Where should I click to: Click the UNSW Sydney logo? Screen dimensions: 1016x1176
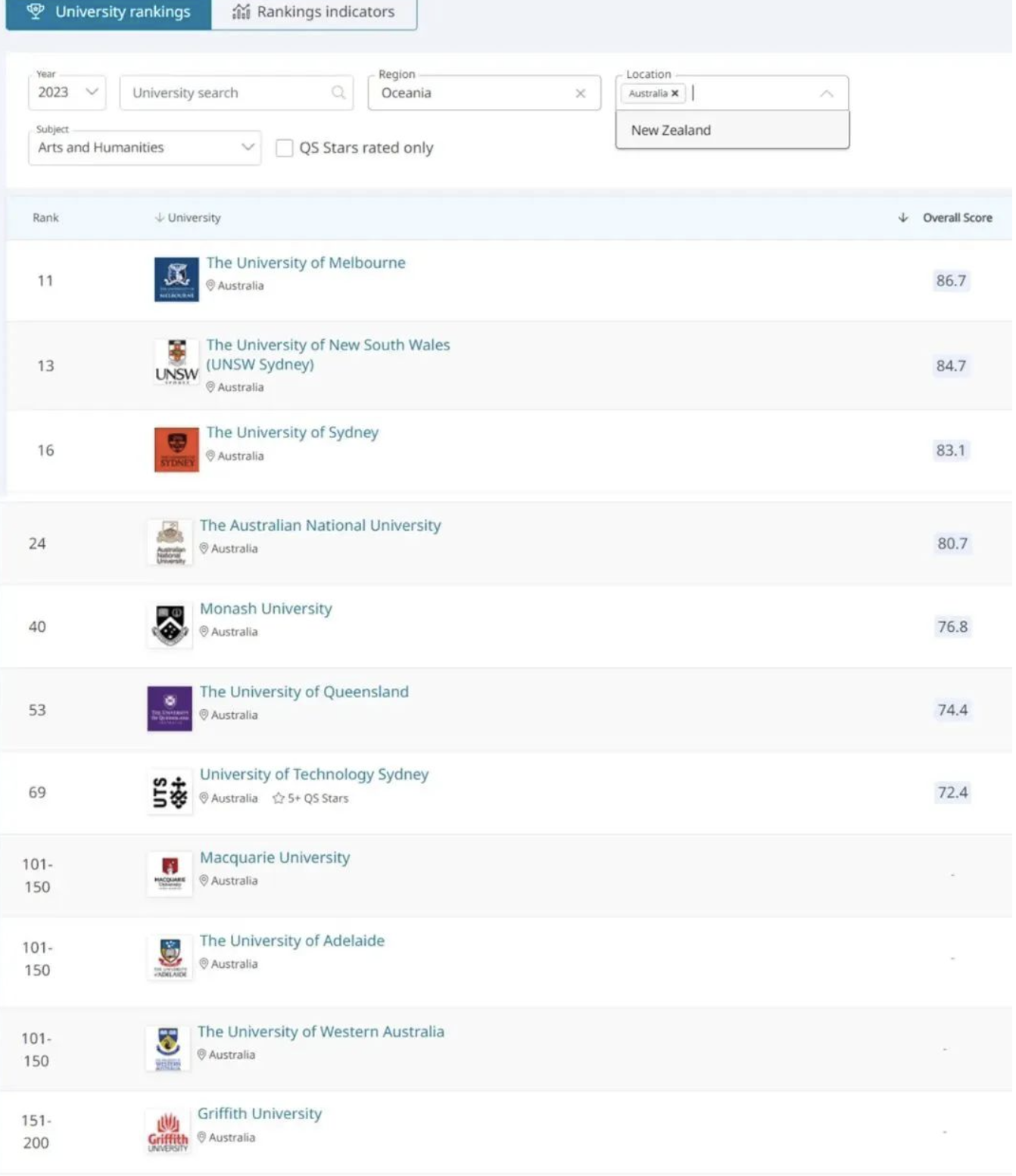tap(176, 362)
